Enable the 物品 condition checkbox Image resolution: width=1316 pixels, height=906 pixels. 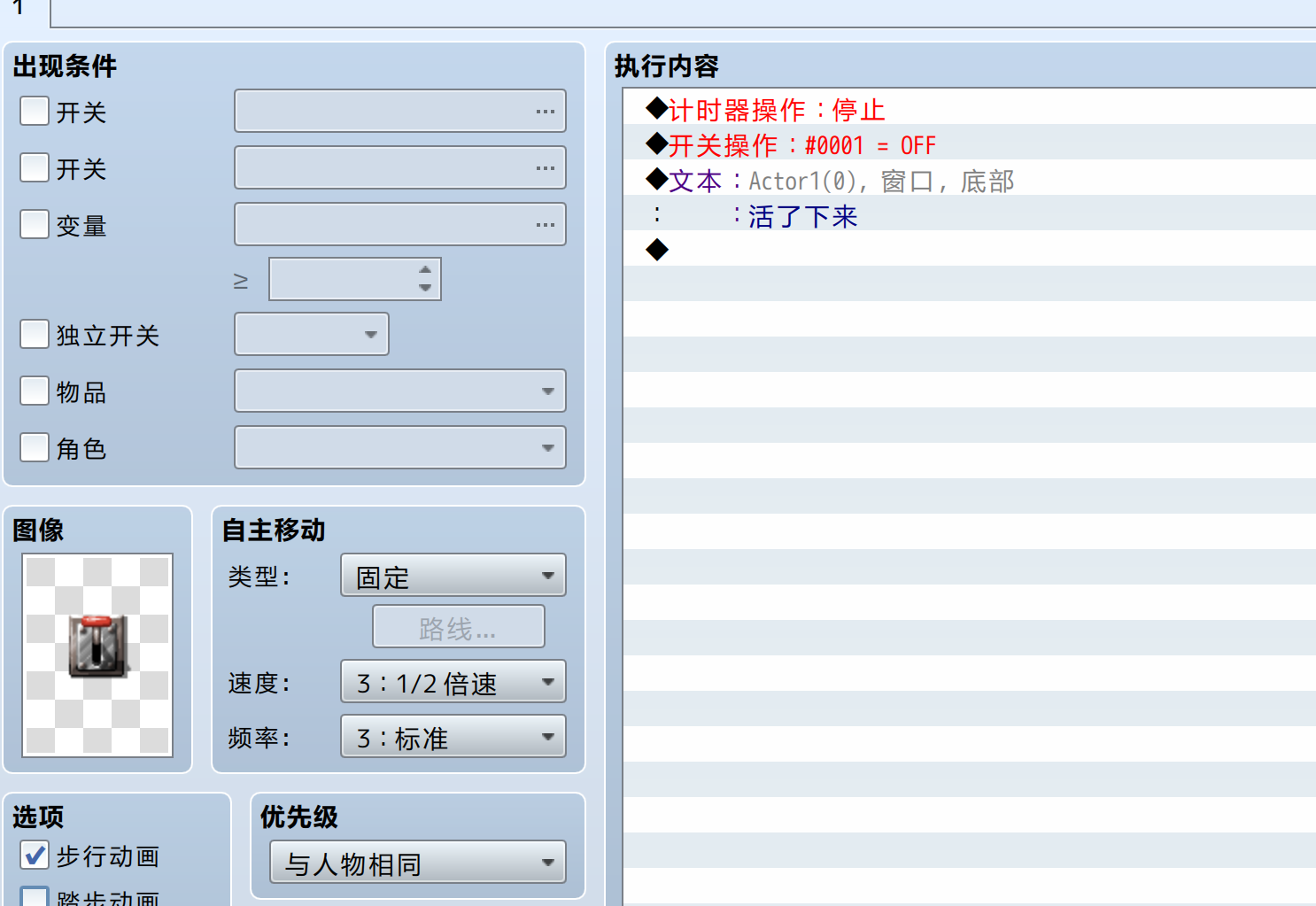pyautogui.click(x=35, y=391)
